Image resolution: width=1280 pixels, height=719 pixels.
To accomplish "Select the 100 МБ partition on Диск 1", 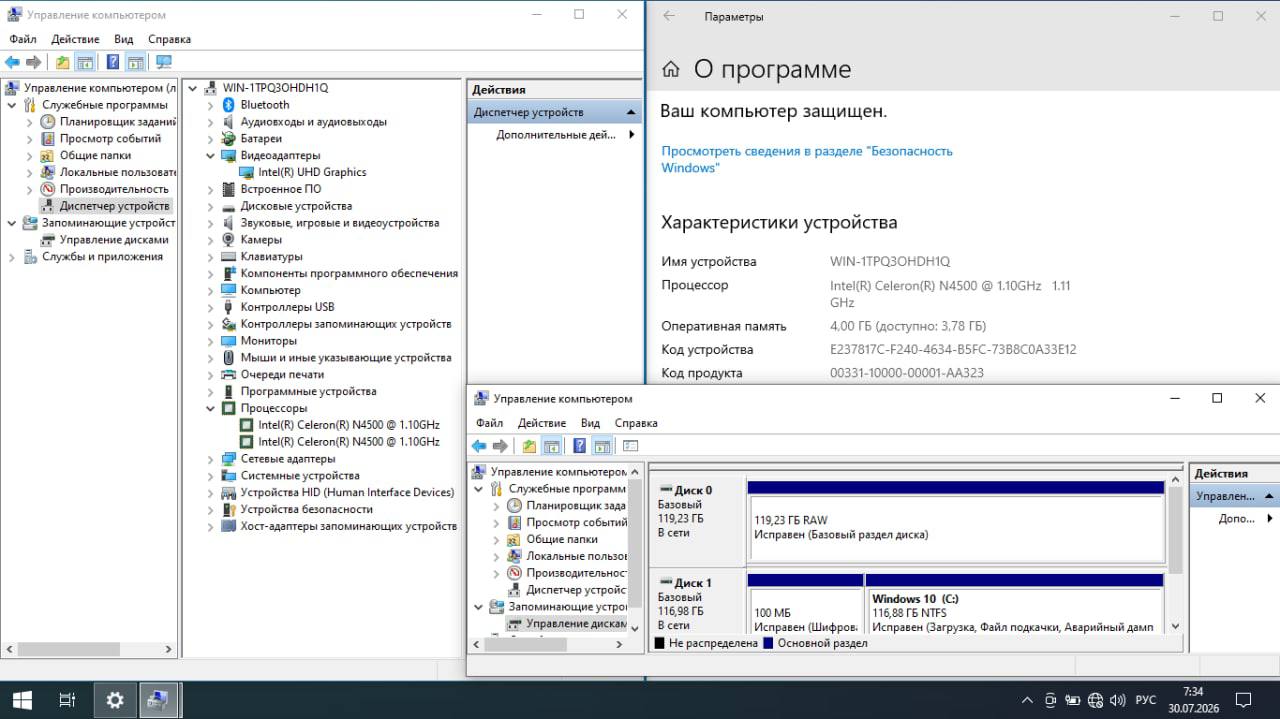I will point(805,610).
